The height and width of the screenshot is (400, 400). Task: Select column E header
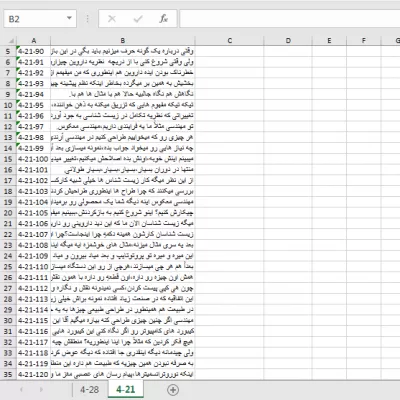(x=329, y=41)
